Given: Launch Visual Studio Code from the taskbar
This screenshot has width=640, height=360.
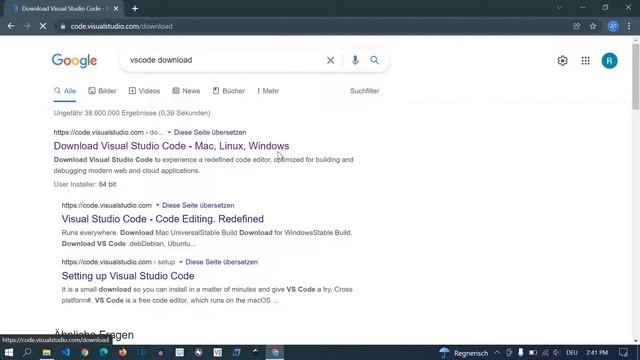Looking at the screenshot, I should (66, 353).
